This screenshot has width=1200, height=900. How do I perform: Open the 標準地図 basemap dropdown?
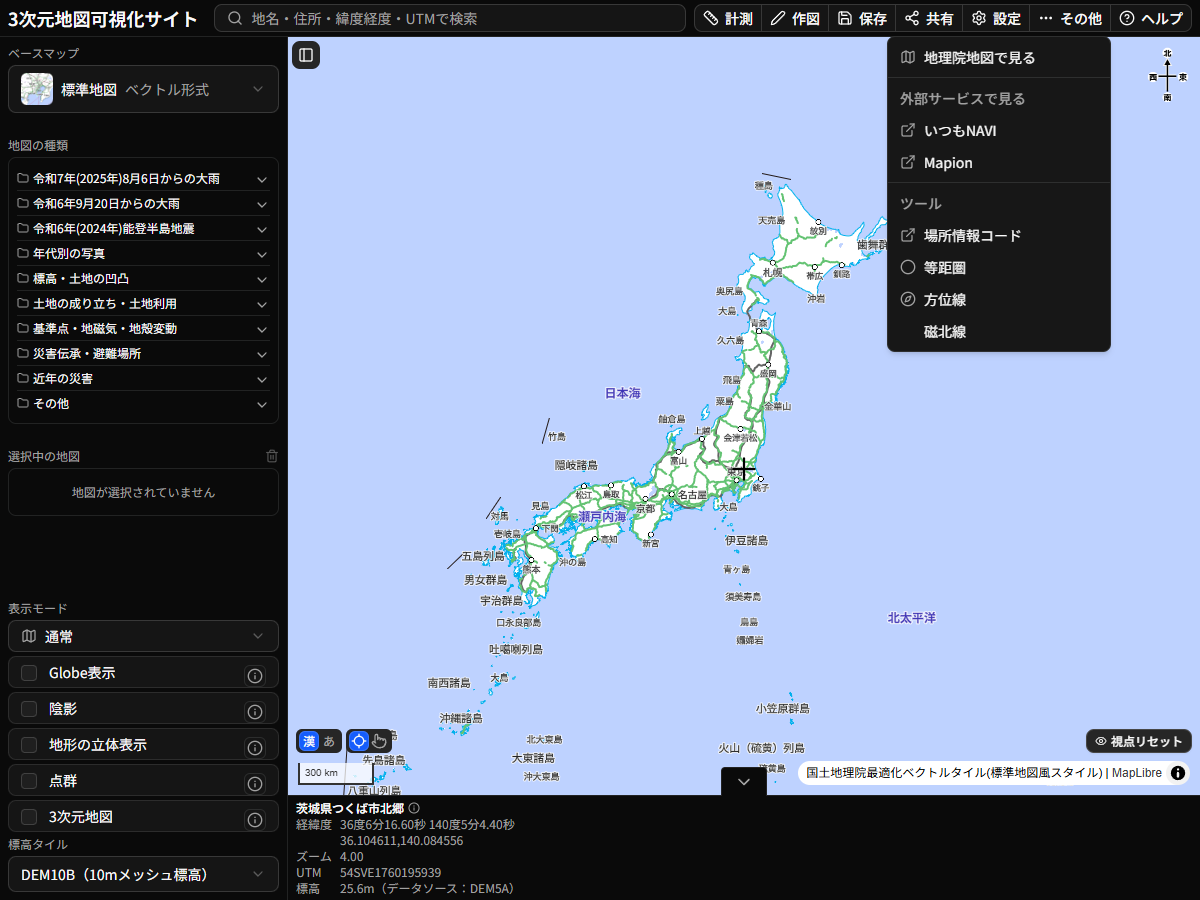143,89
